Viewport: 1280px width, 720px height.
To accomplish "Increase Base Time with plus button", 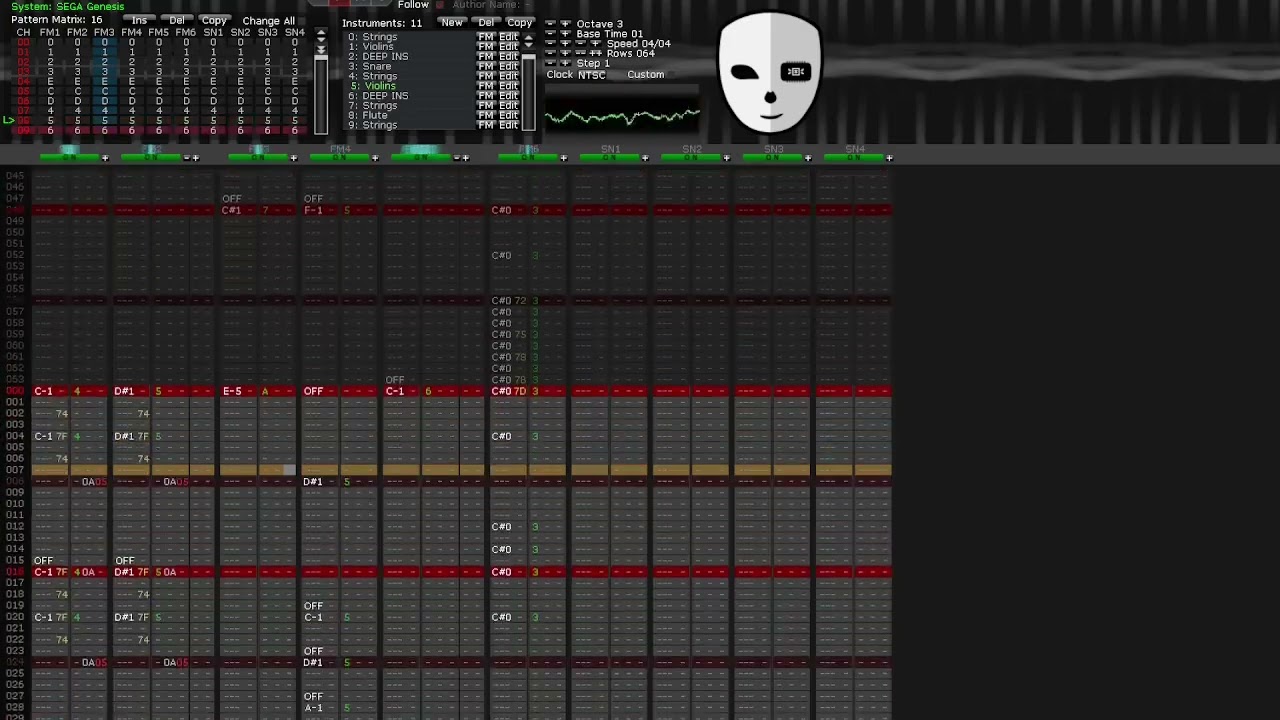I will pyautogui.click(x=565, y=34).
